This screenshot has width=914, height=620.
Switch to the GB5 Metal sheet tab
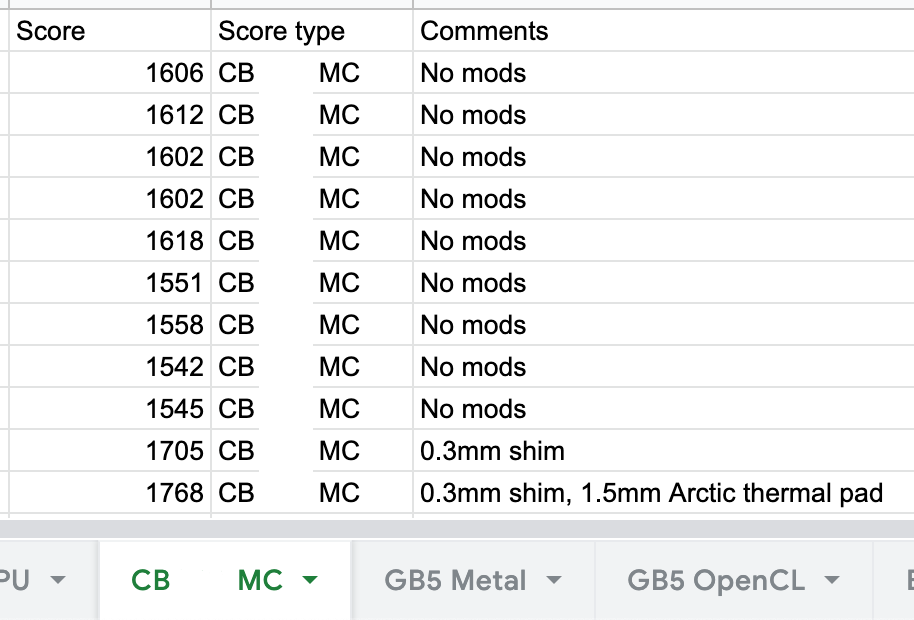click(456, 580)
